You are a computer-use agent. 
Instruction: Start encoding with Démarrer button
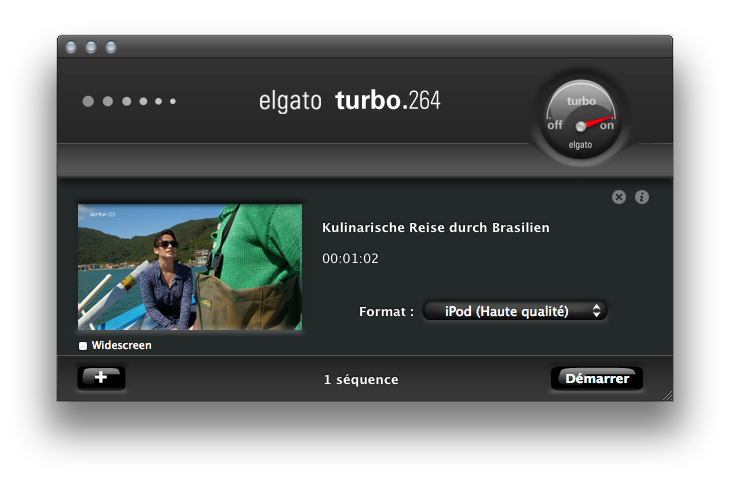(x=597, y=379)
